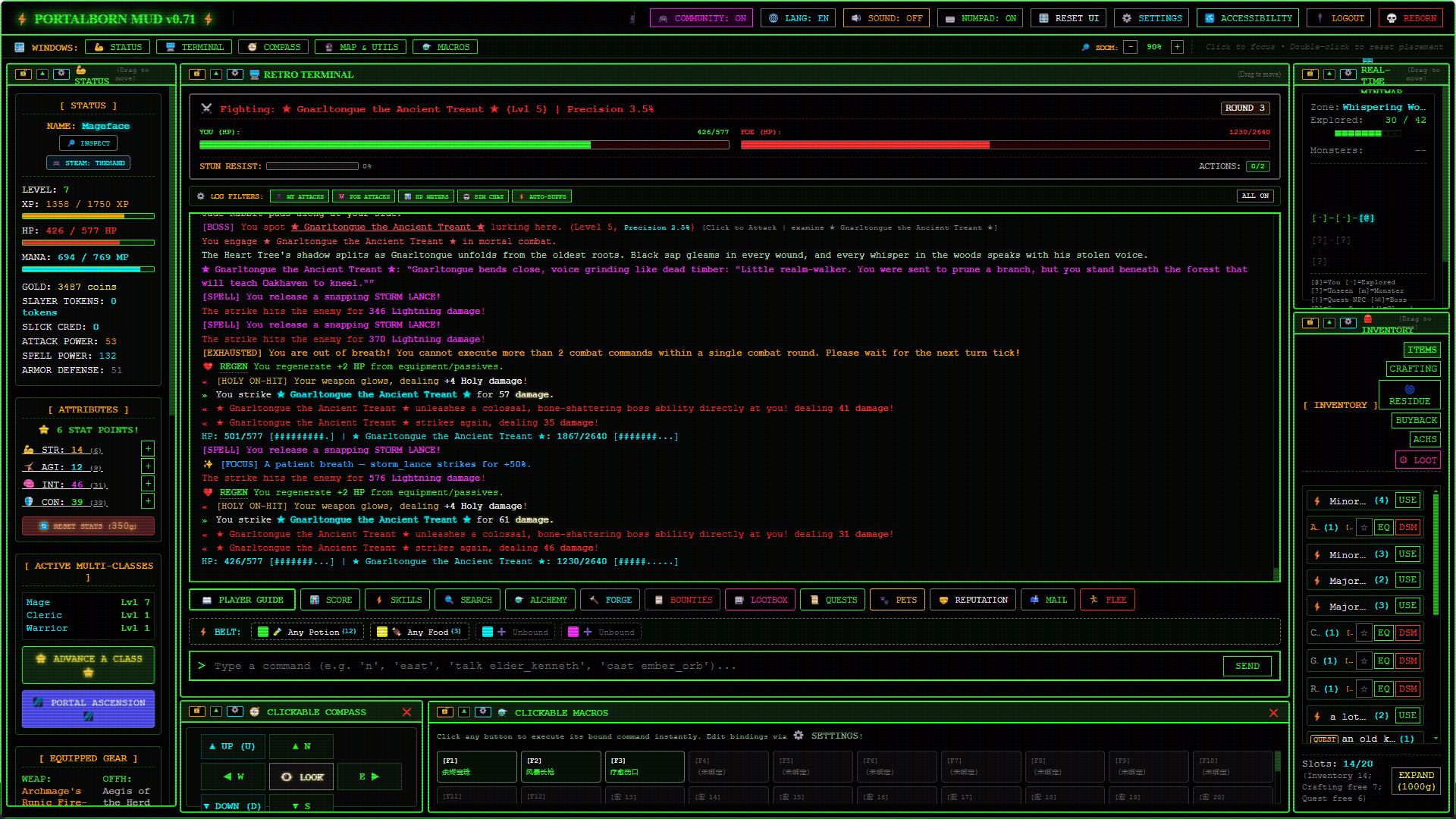Image resolution: width=1456 pixels, height=819 pixels.
Task: Open the Lootbox button
Action: click(761, 600)
